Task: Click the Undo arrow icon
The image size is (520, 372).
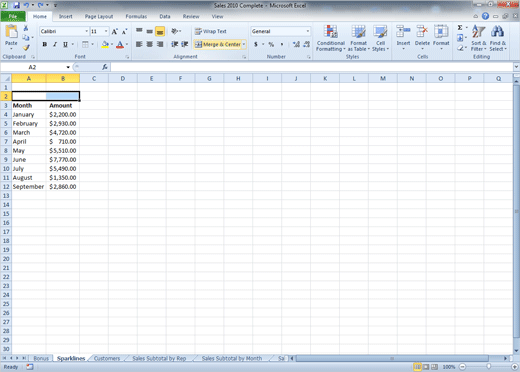Action: pos(26,5)
